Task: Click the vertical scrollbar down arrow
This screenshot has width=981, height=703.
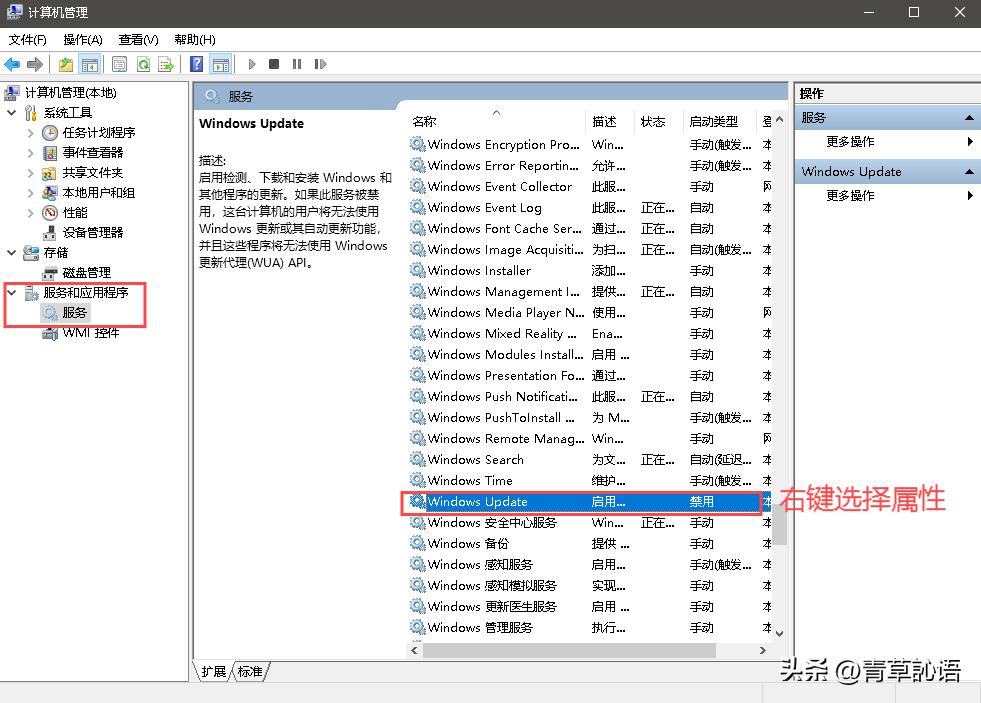Action: pos(780,634)
